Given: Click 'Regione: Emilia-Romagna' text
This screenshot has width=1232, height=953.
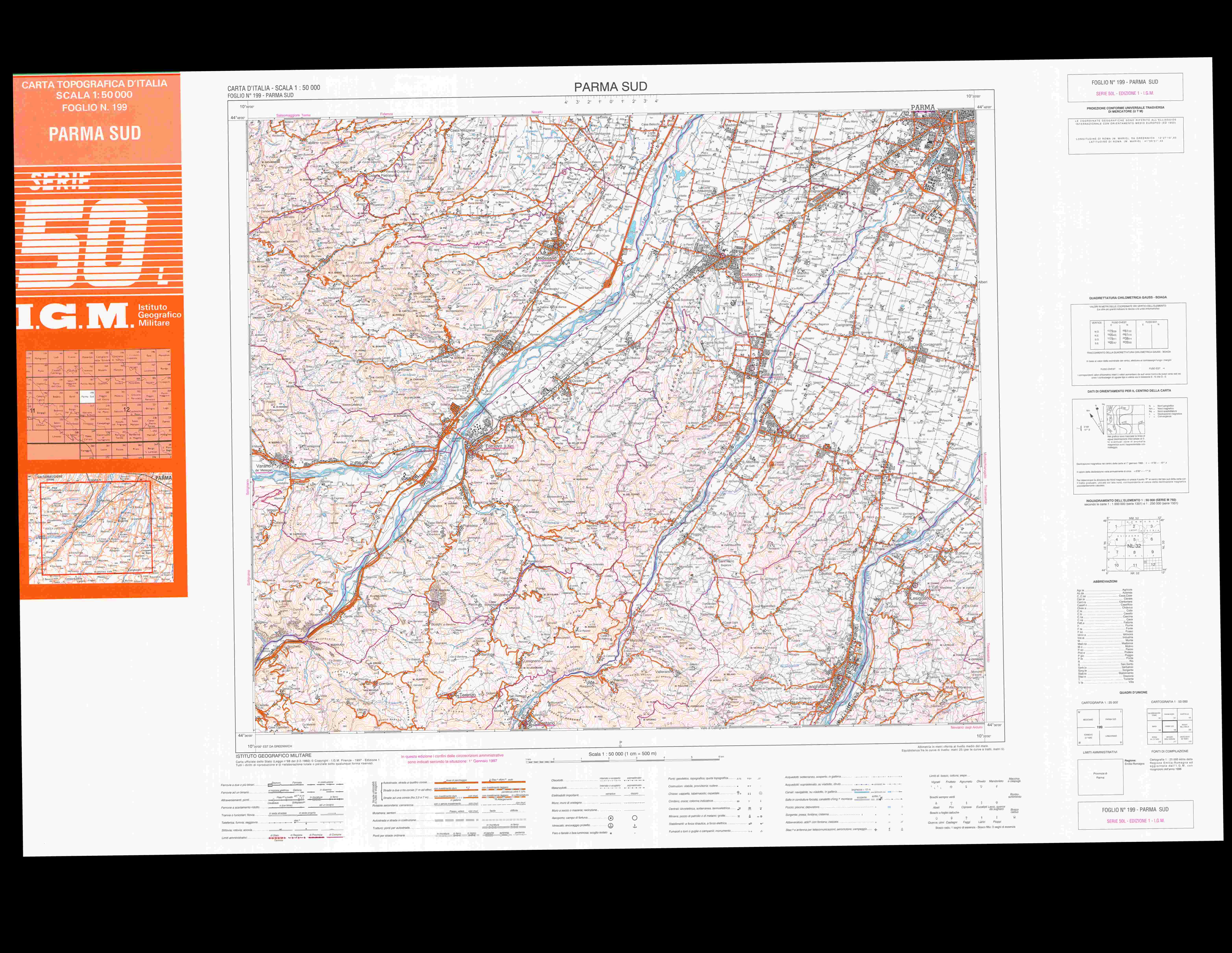Looking at the screenshot, I should pyautogui.click(x=1134, y=762).
